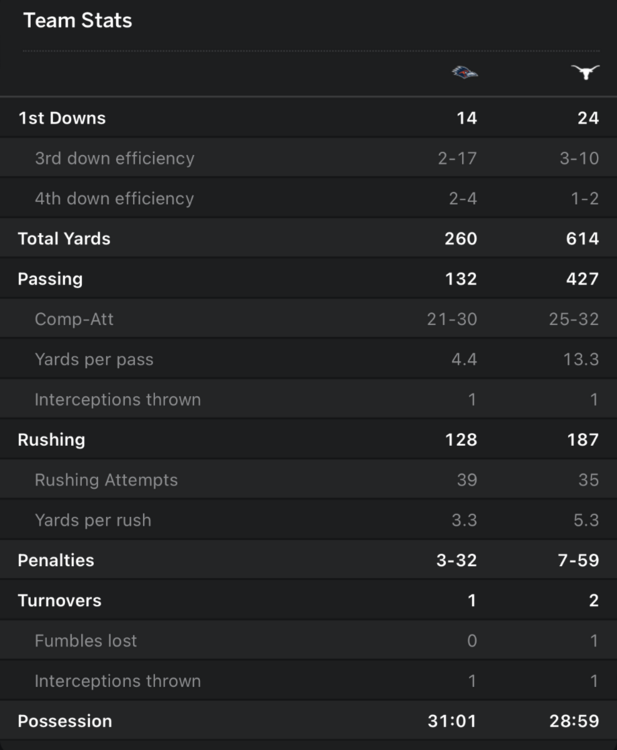Image resolution: width=617 pixels, height=750 pixels.
Task: Click the 614 total yards value
Action: tap(582, 238)
